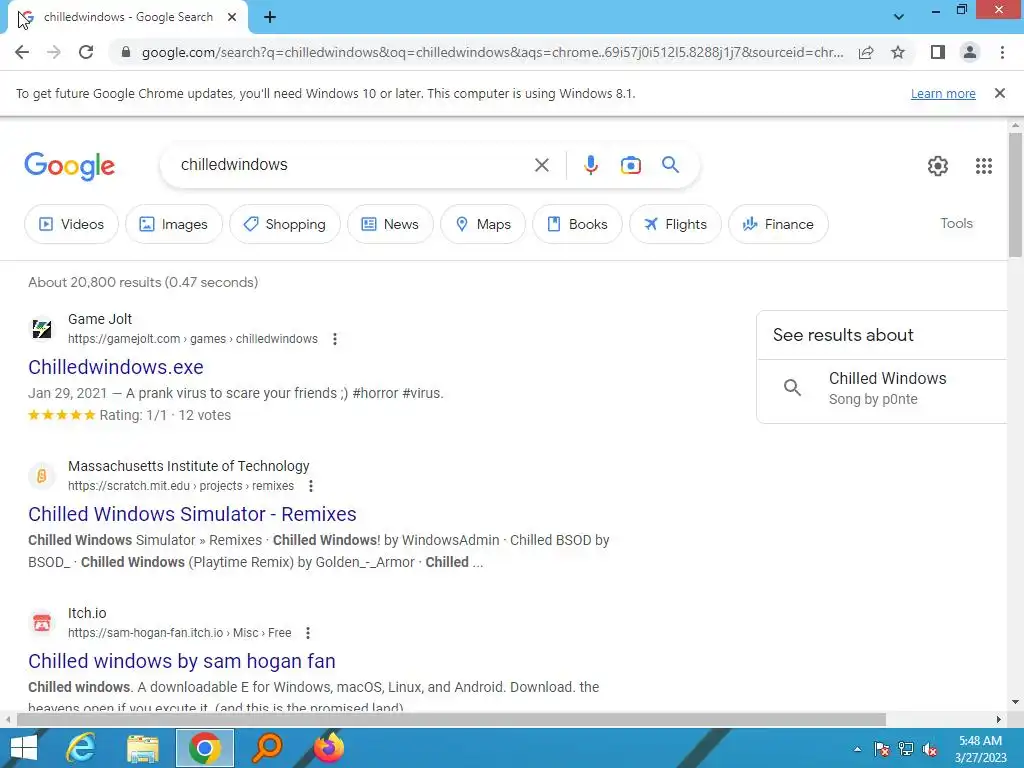Bookmark this page with the star
This screenshot has height=768, width=1024.
(x=898, y=52)
